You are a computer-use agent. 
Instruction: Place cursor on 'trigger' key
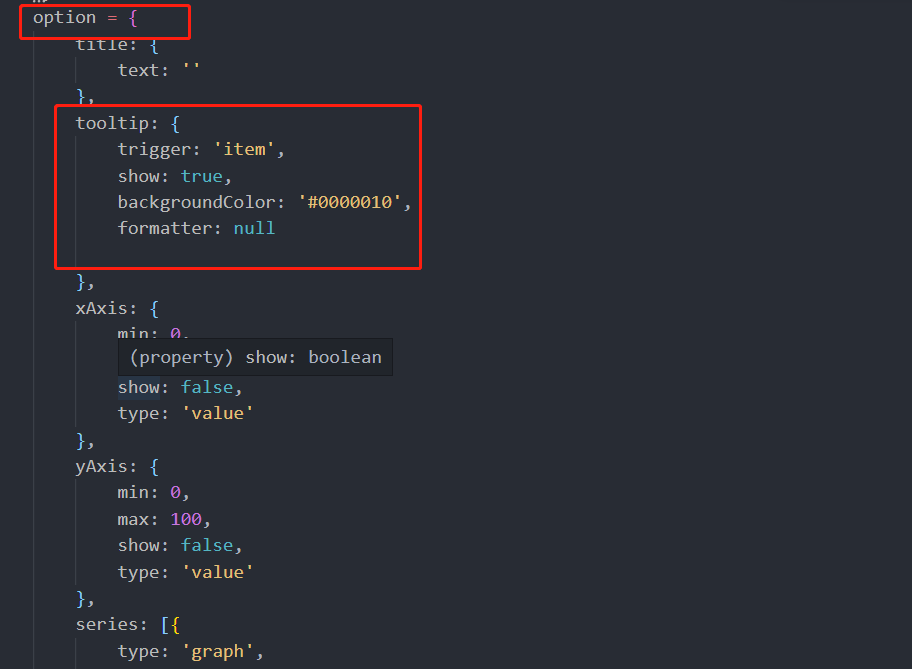(x=154, y=150)
